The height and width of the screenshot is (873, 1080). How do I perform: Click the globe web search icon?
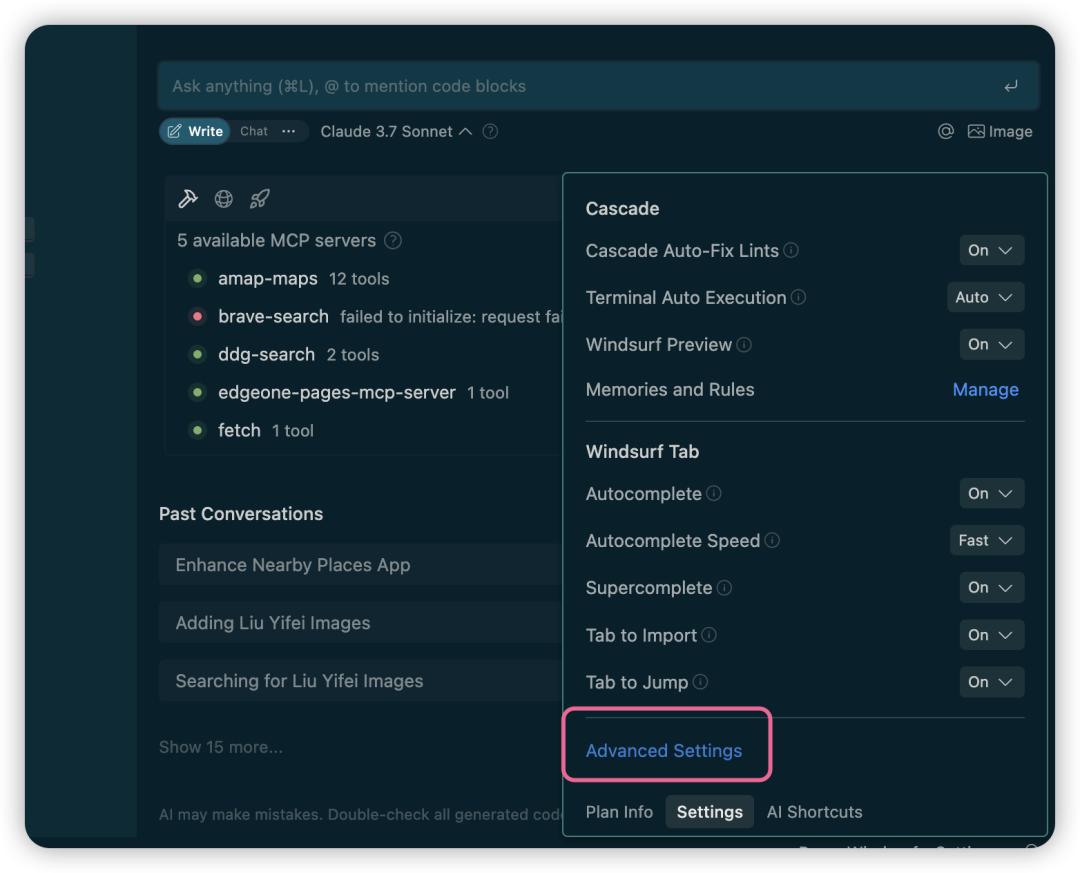[224, 199]
